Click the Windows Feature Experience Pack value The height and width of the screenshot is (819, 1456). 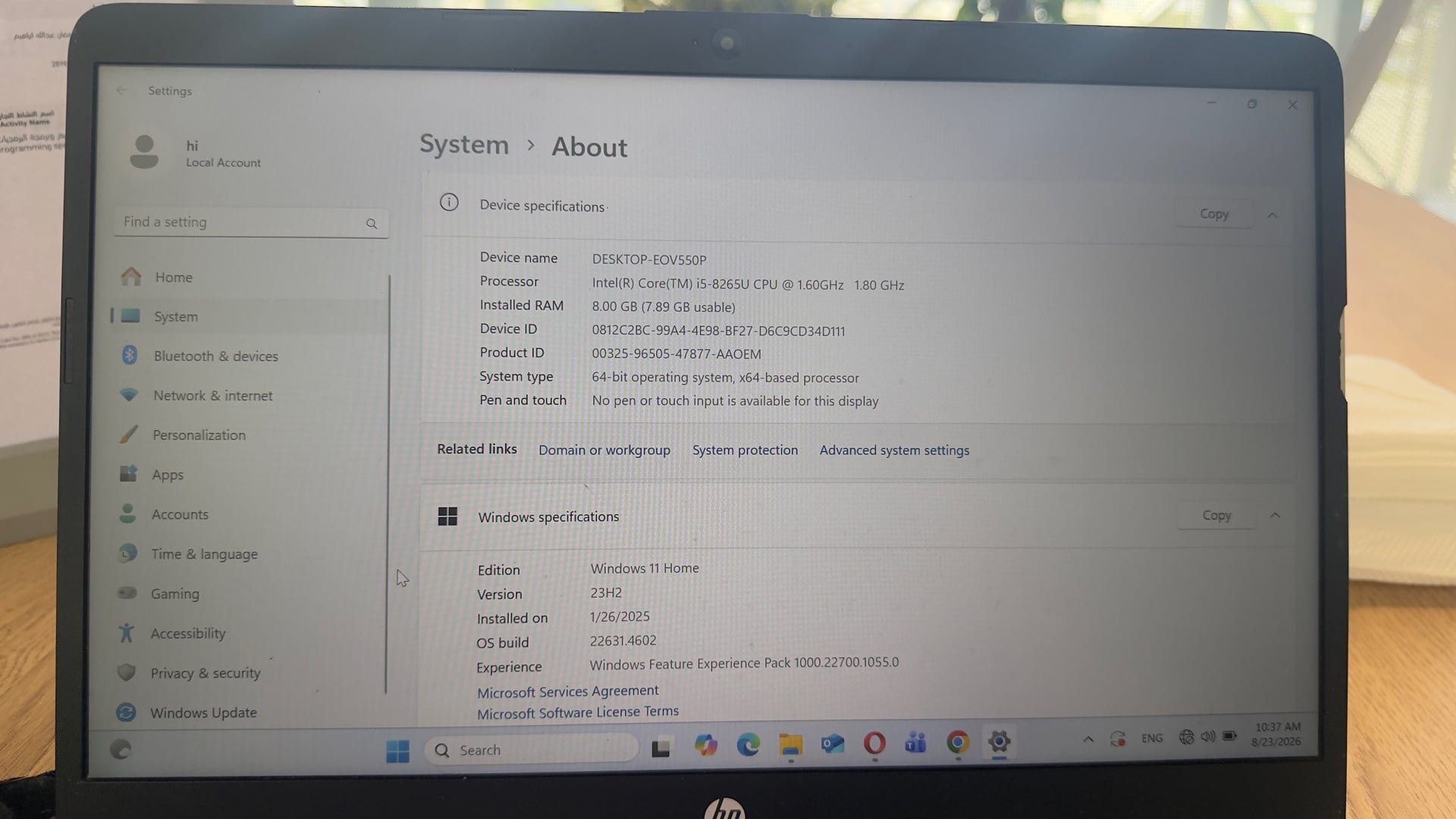[x=744, y=664]
